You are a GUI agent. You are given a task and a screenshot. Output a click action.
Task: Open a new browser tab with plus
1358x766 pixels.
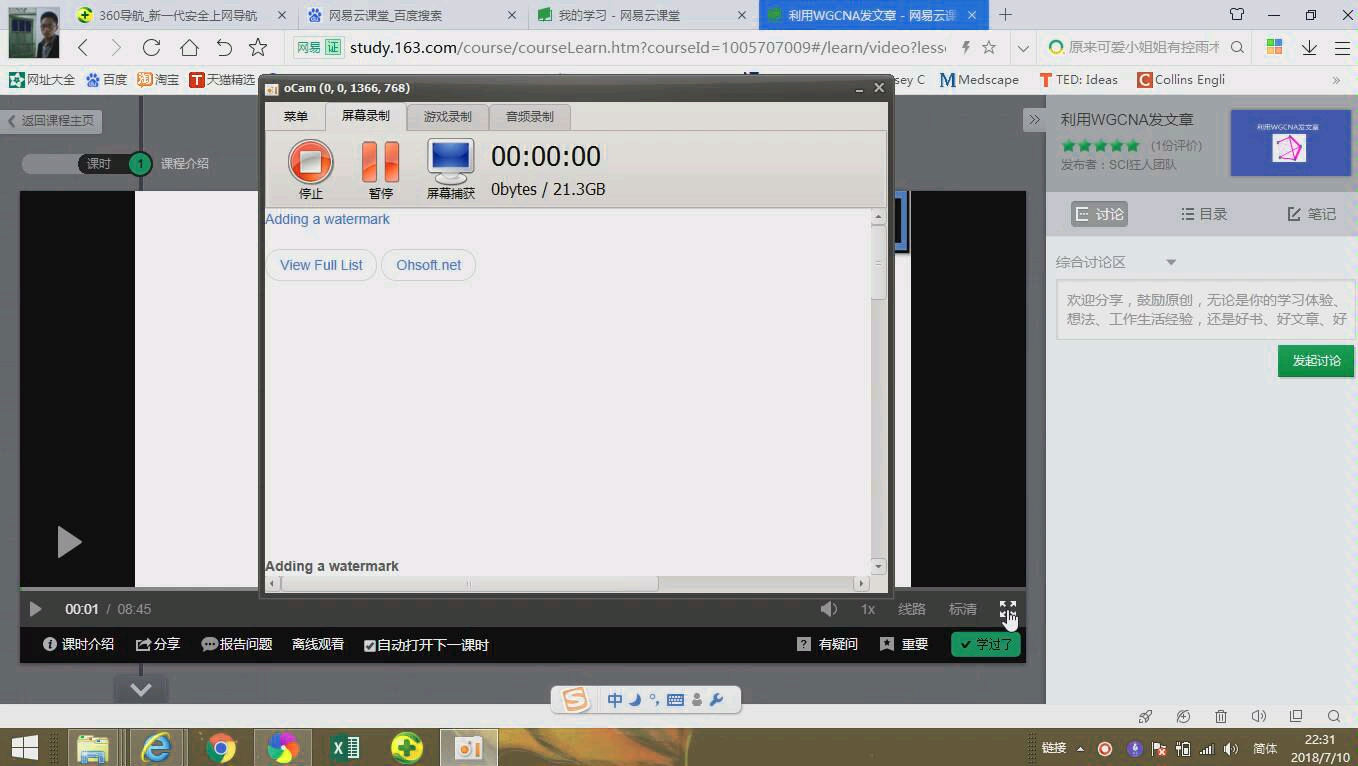pyautogui.click(x=1005, y=15)
